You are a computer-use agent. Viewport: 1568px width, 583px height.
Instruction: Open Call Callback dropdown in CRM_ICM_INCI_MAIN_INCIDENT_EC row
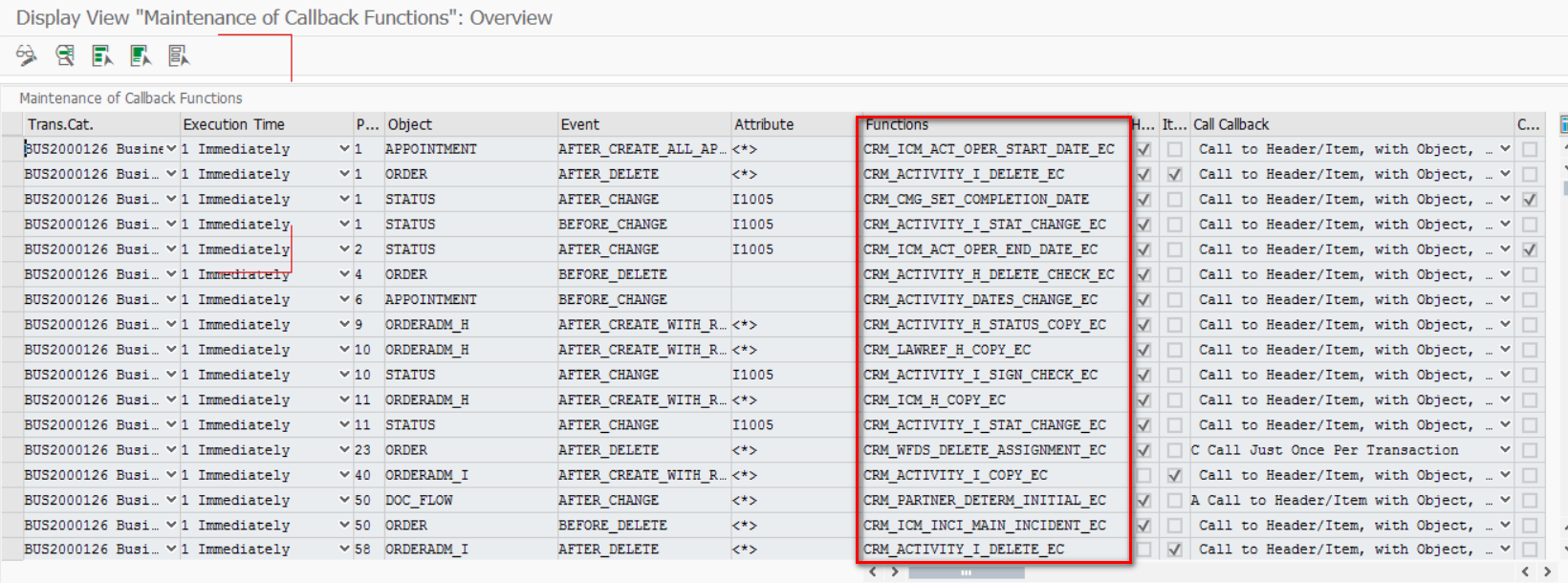[1505, 525]
